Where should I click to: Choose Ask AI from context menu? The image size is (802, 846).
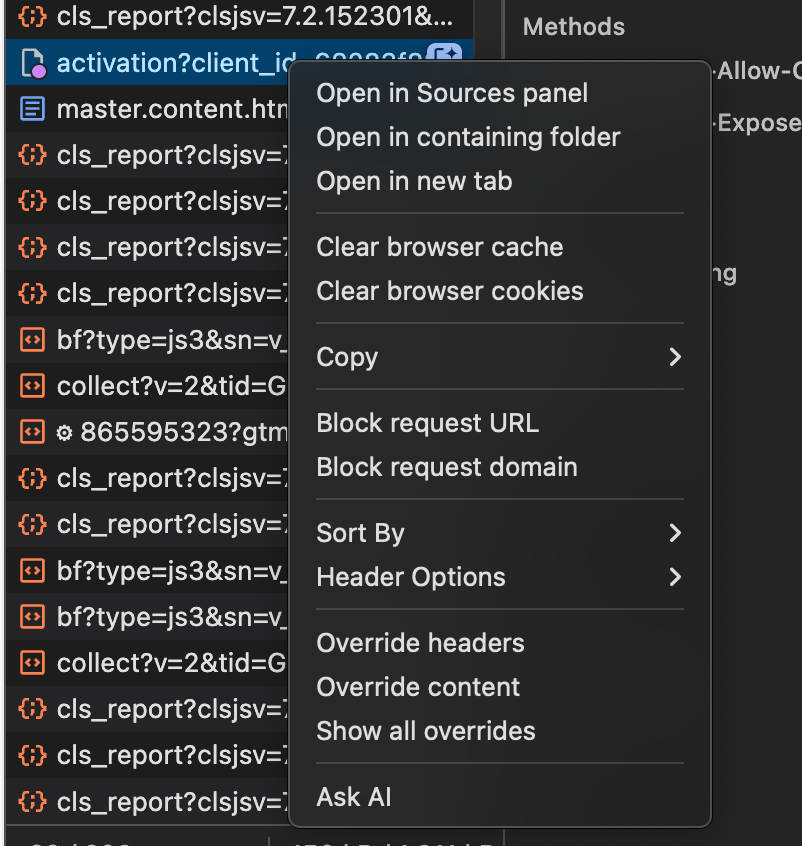point(354,797)
